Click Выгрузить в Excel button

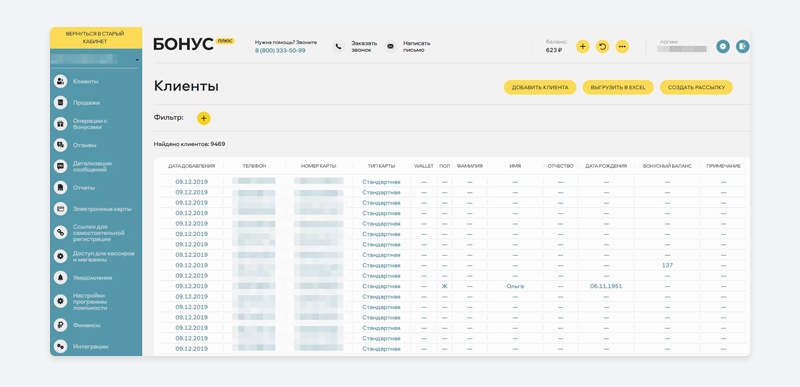click(618, 87)
